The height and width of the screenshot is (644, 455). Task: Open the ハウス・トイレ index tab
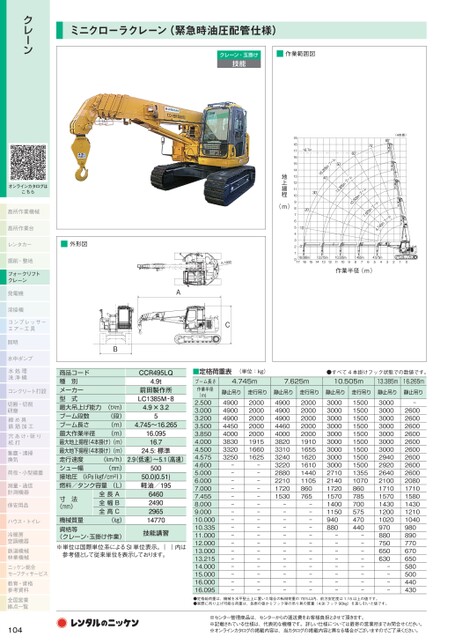pos(25,521)
